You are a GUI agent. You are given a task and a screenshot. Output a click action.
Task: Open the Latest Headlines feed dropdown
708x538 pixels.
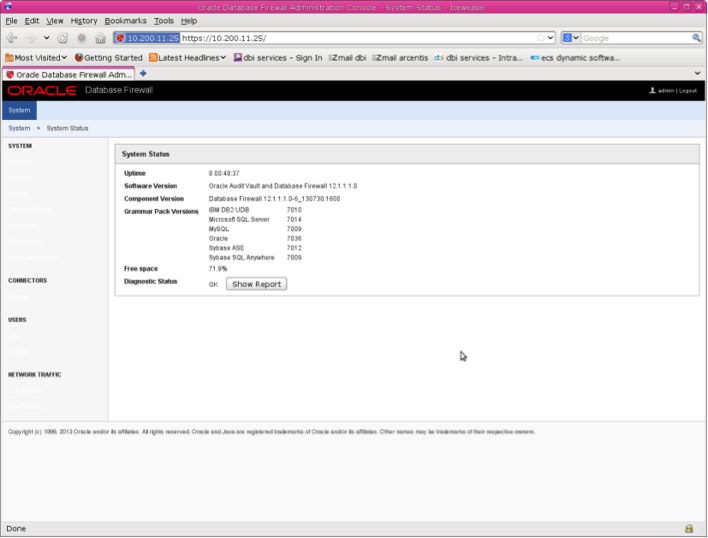[189, 57]
